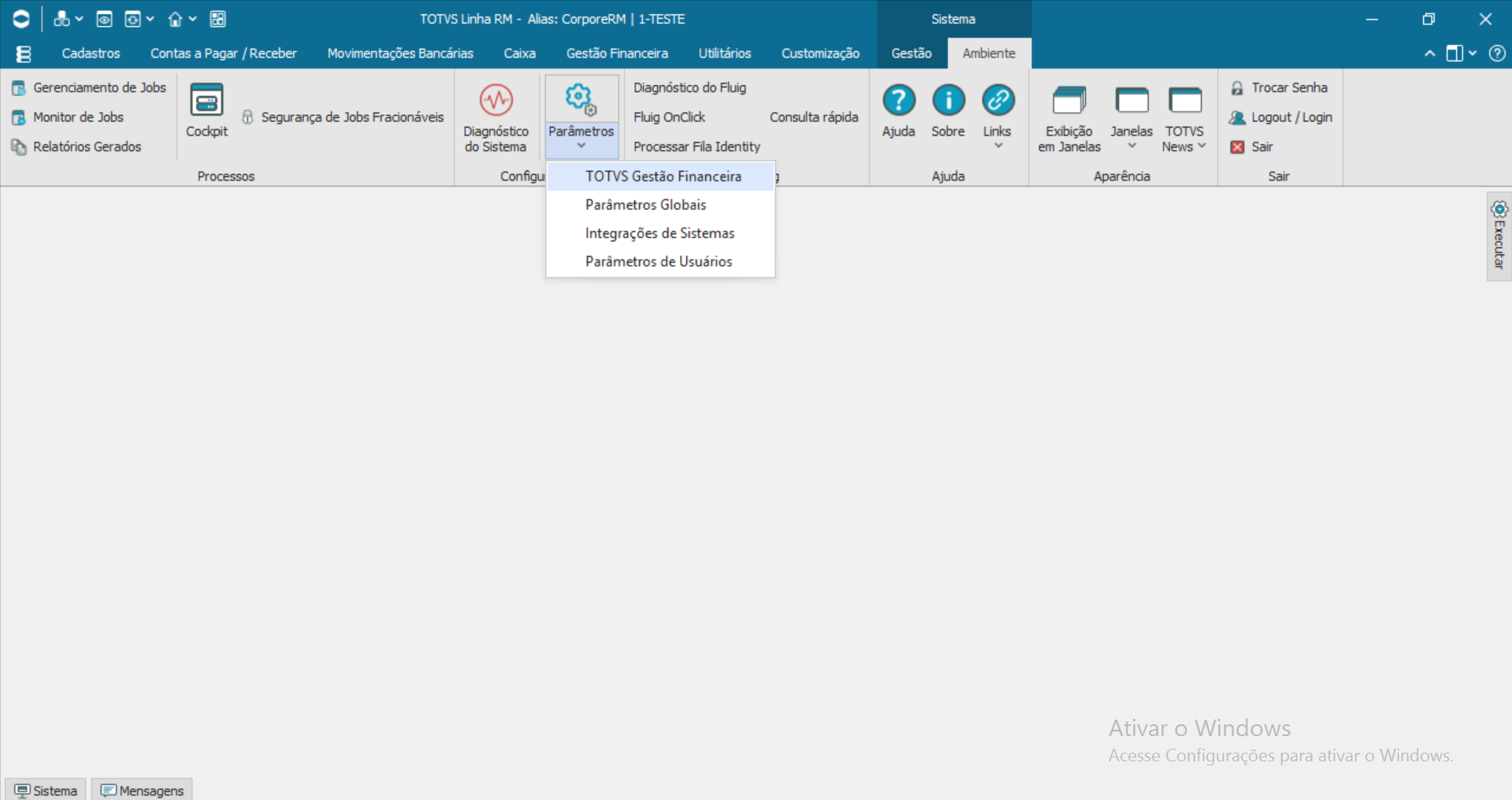Click the Trocar Senha padlock icon

click(x=1237, y=88)
